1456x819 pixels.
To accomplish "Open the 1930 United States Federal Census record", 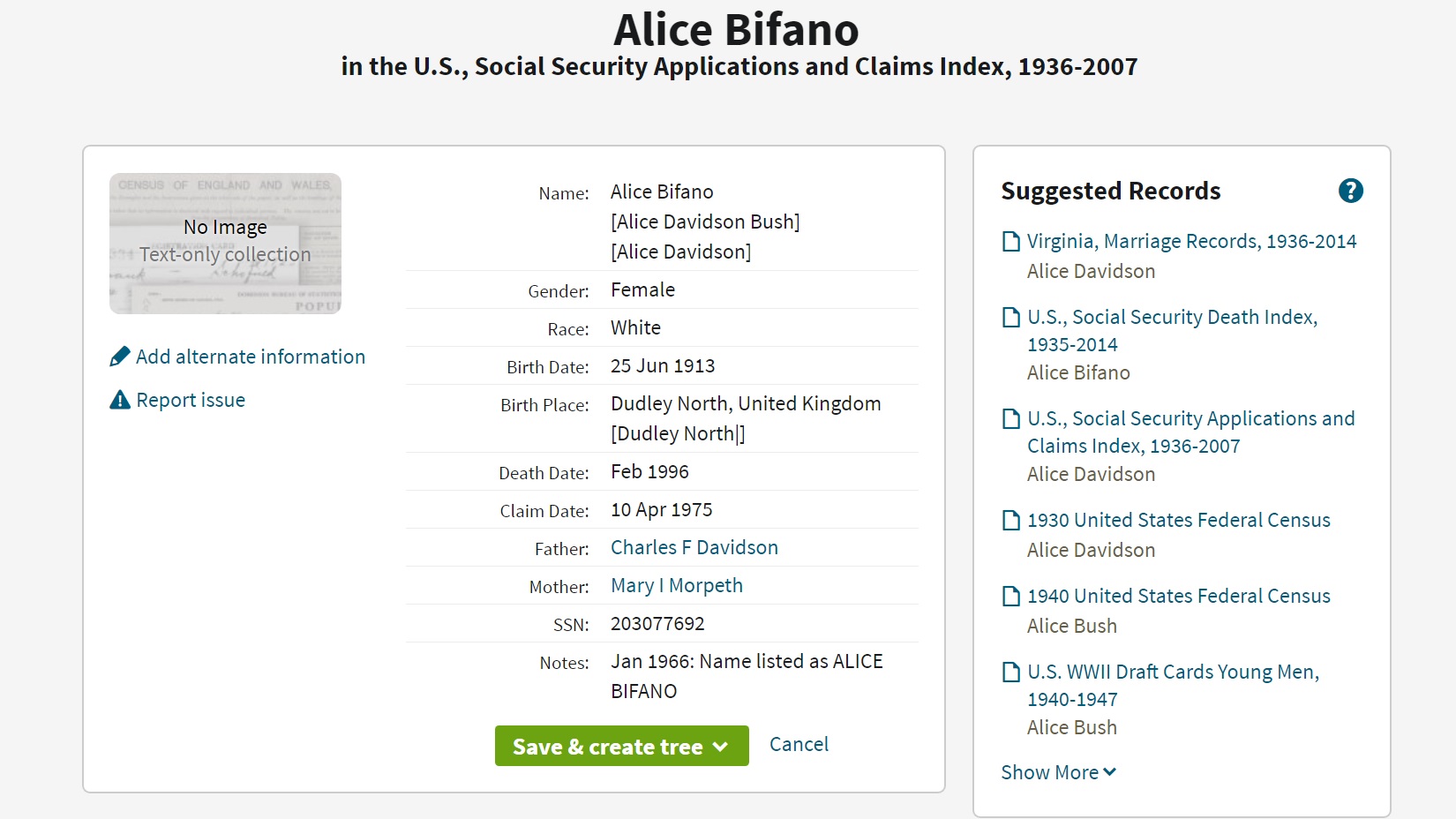I will 1178,520.
